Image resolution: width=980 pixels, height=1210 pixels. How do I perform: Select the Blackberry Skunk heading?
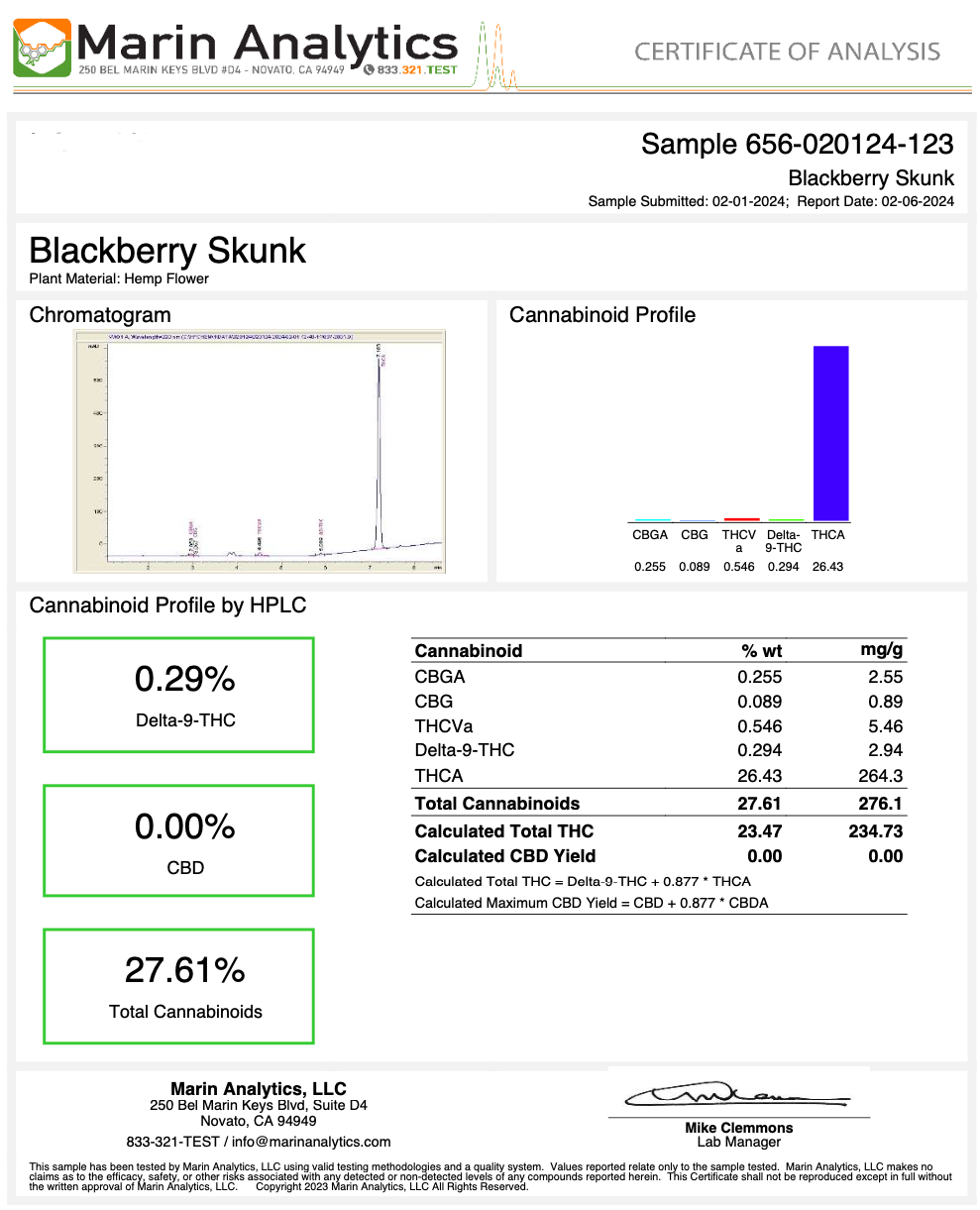[166, 251]
